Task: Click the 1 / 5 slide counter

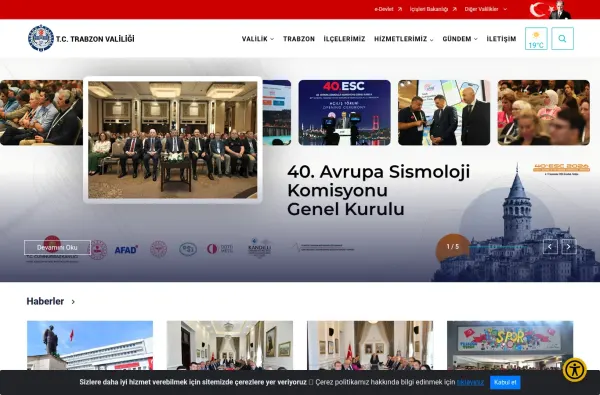Action: point(453,247)
